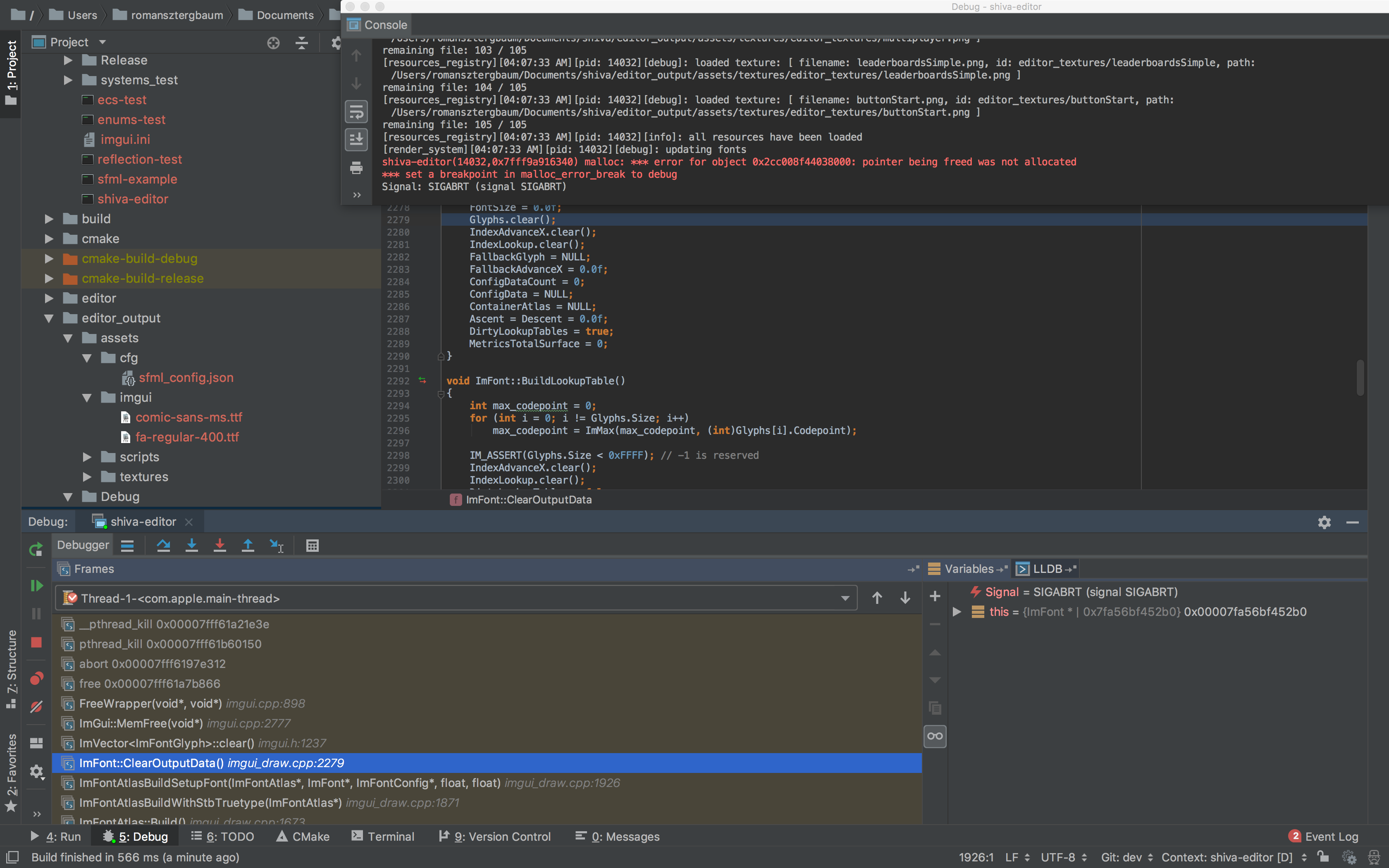This screenshot has height=868, width=1389.
Task: Toggle soft-wrap in the Console
Action: [x=356, y=112]
